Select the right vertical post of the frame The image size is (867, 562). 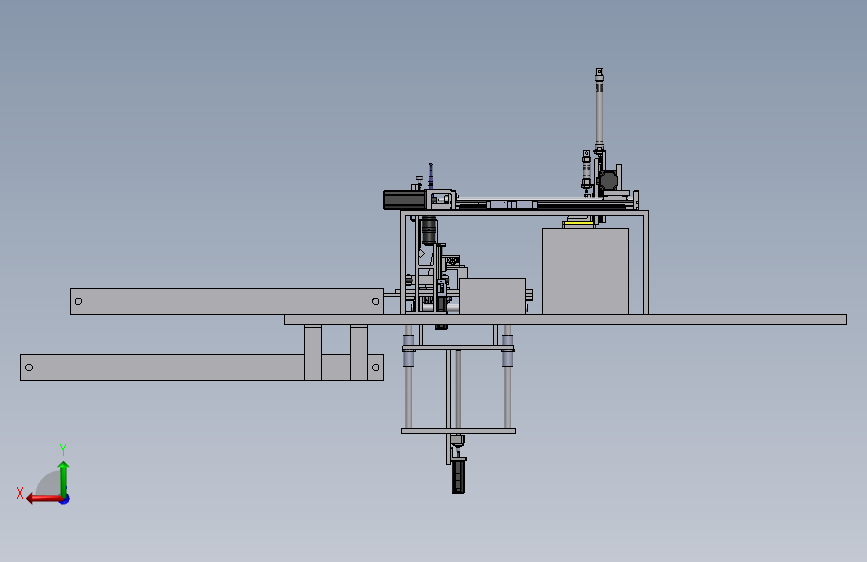[646, 263]
